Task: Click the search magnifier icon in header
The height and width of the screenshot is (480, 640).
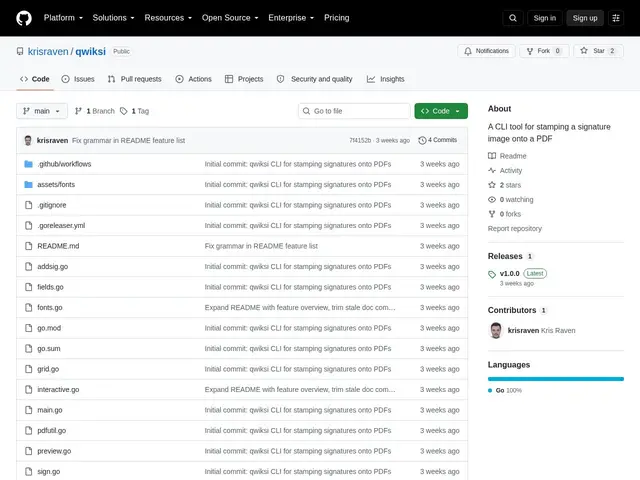Action: coord(513,18)
